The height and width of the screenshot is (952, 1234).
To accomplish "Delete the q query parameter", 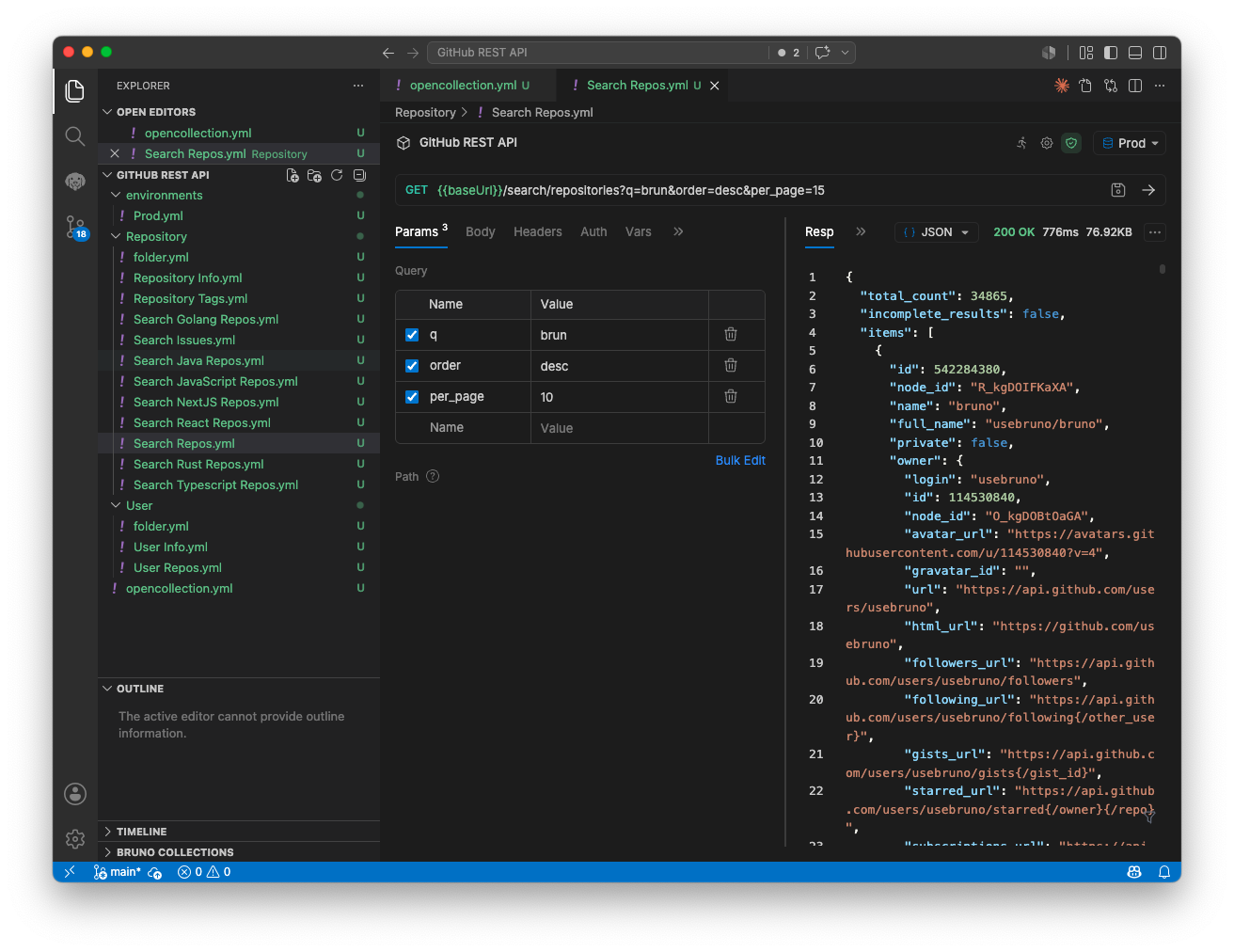I will click(731, 334).
